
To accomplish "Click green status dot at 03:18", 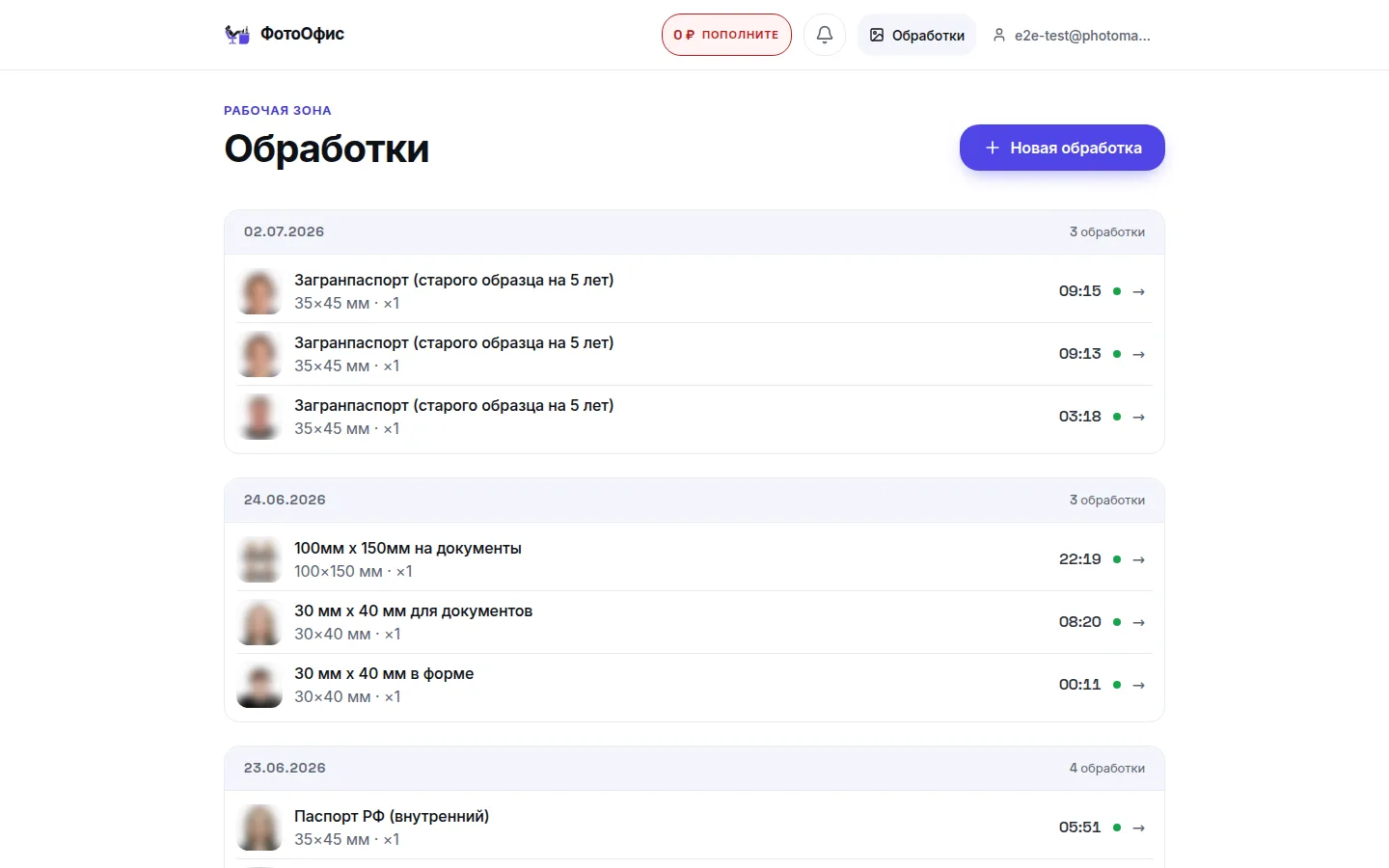I will [1117, 417].
